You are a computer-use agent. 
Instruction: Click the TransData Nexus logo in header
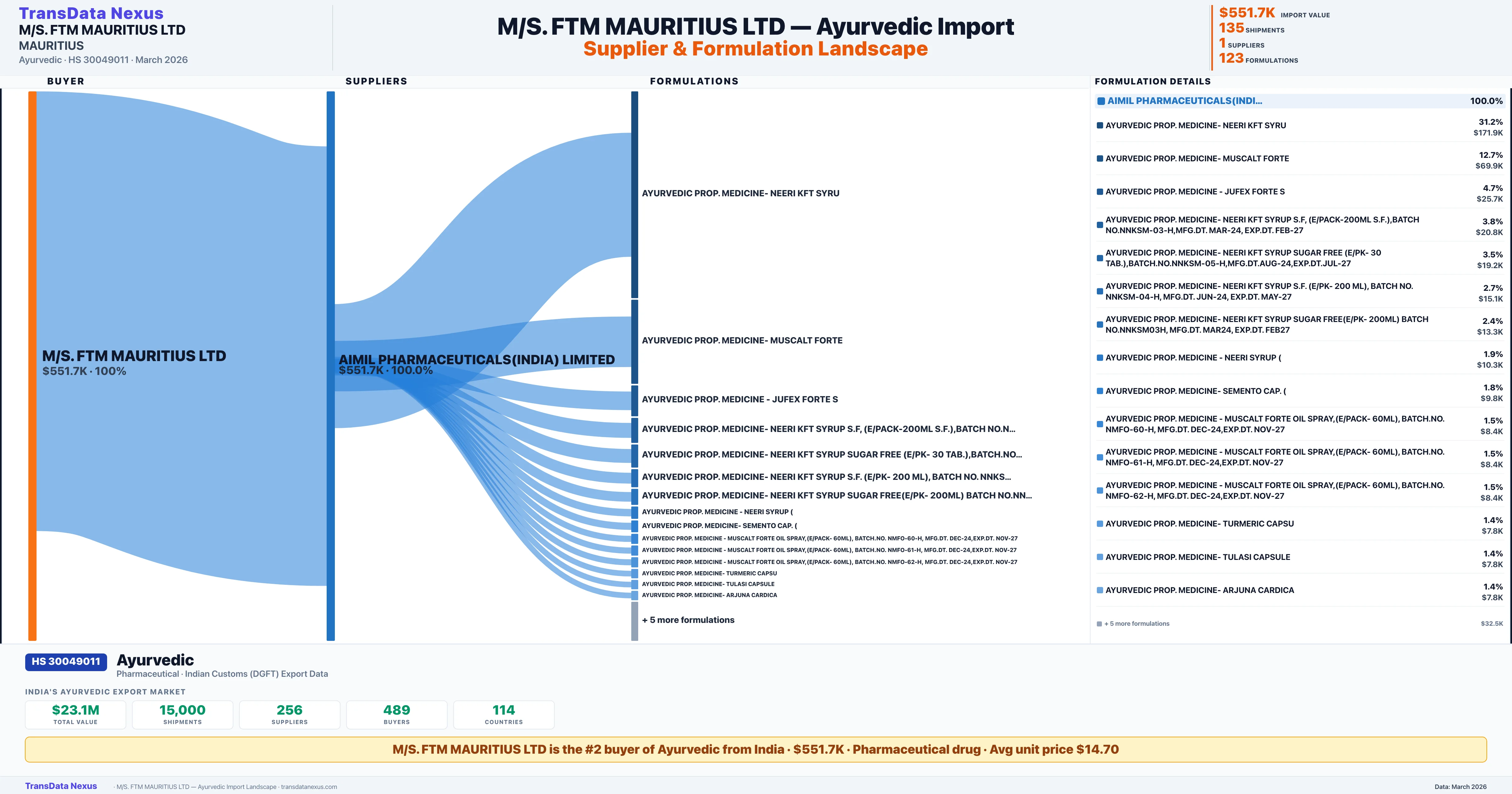(x=91, y=13)
